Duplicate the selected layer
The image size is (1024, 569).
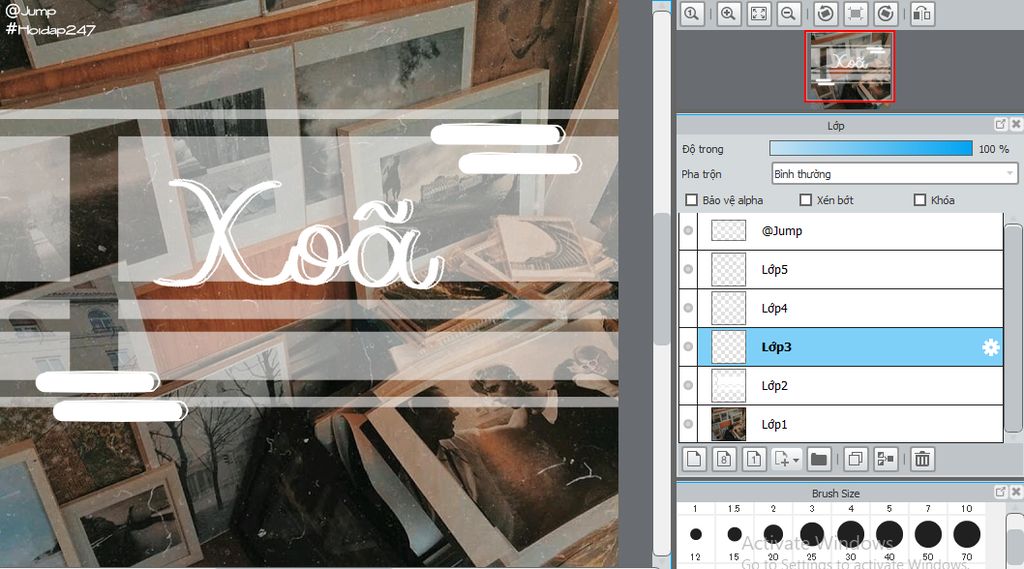point(856,459)
